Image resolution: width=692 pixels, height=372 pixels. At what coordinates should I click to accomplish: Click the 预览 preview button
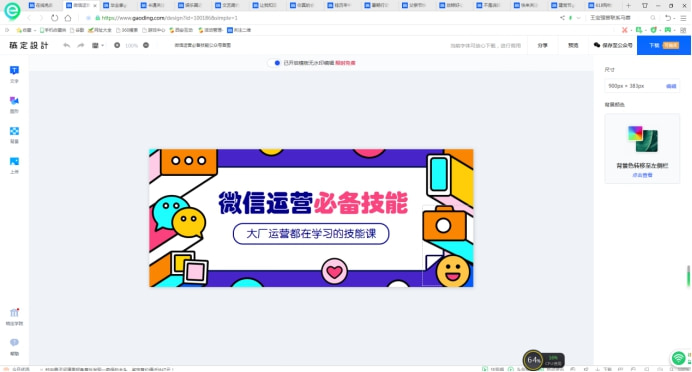tap(573, 45)
